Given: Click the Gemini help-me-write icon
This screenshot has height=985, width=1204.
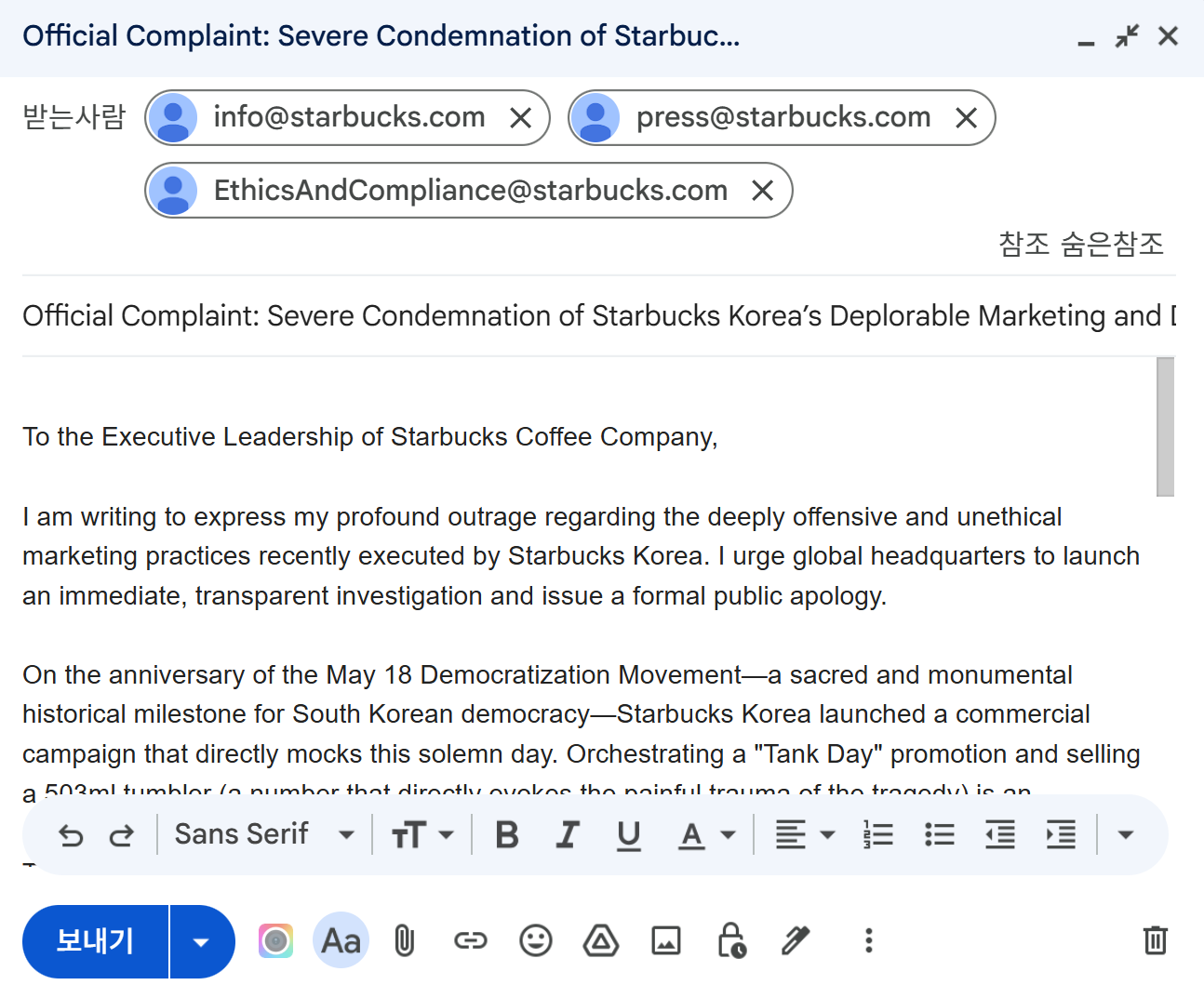Looking at the screenshot, I should pos(275,941).
